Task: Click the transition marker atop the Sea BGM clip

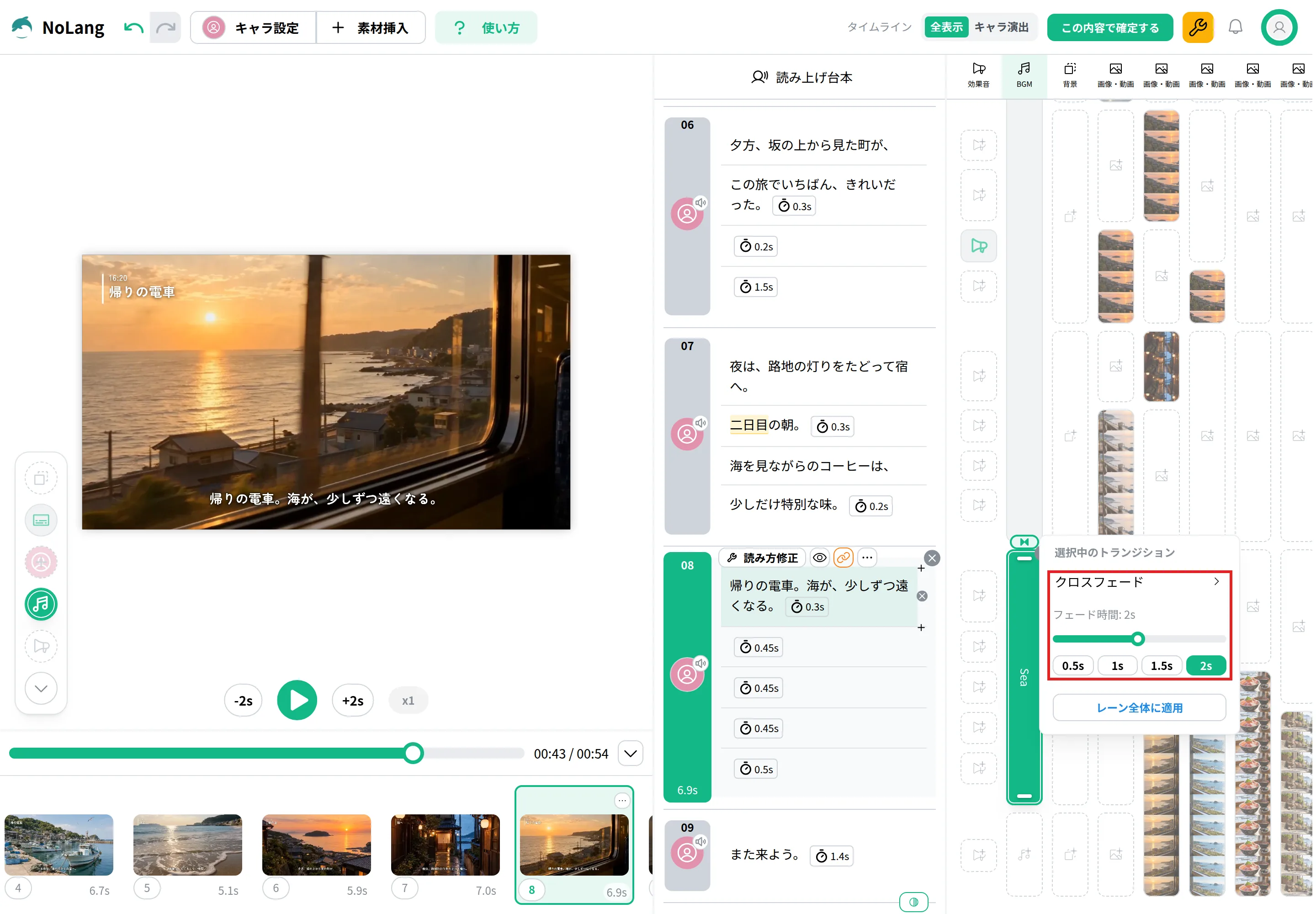Action: click(x=1024, y=541)
